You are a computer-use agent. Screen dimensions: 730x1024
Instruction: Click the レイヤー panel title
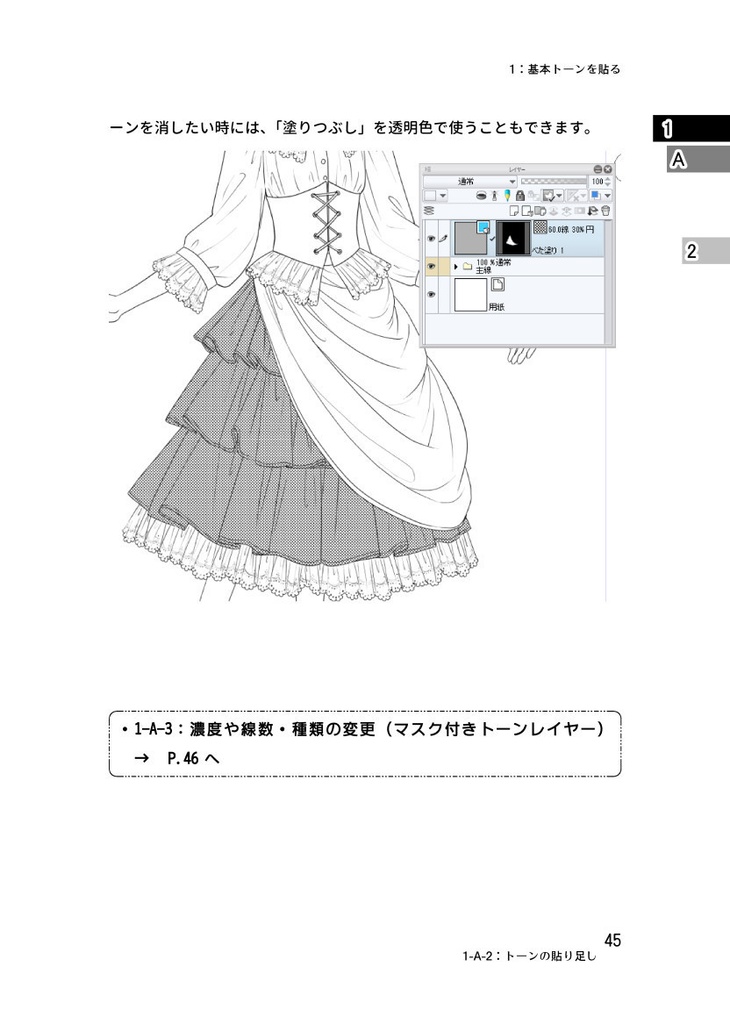tap(517, 170)
